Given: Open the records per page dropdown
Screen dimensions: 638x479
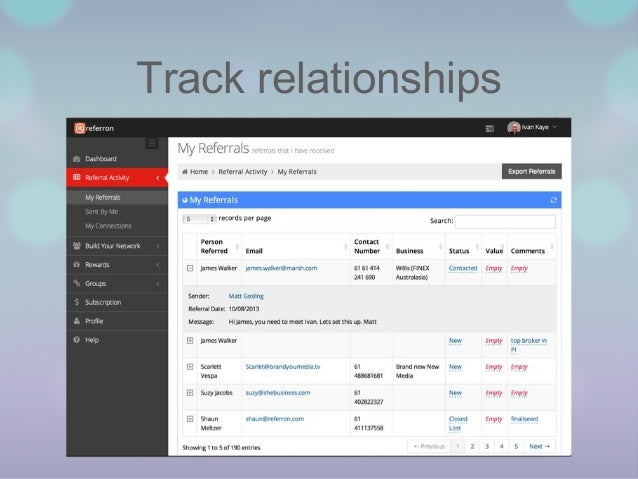Looking at the screenshot, I should click(x=199, y=219).
